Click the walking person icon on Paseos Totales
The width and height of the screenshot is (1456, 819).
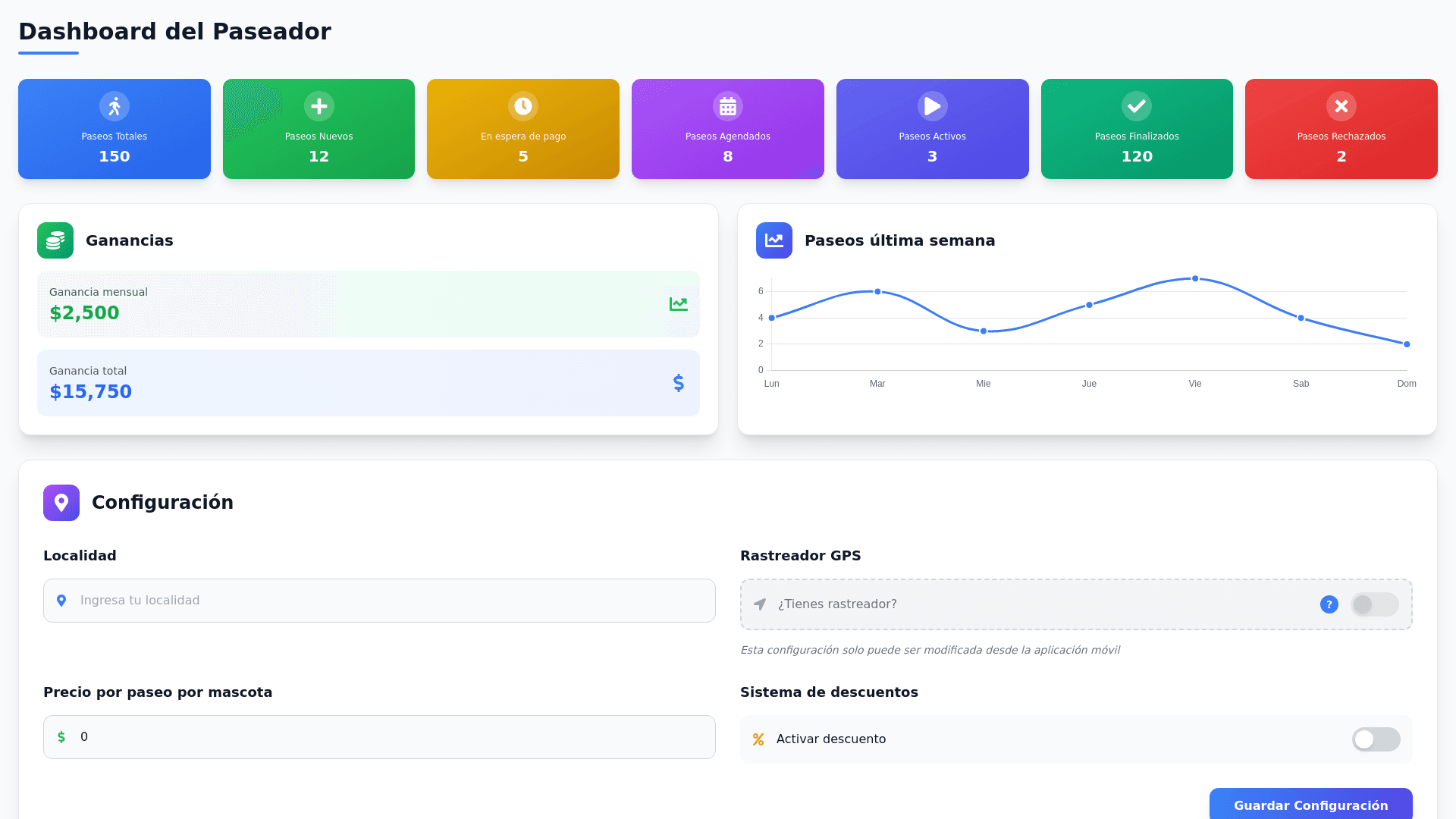(115, 106)
